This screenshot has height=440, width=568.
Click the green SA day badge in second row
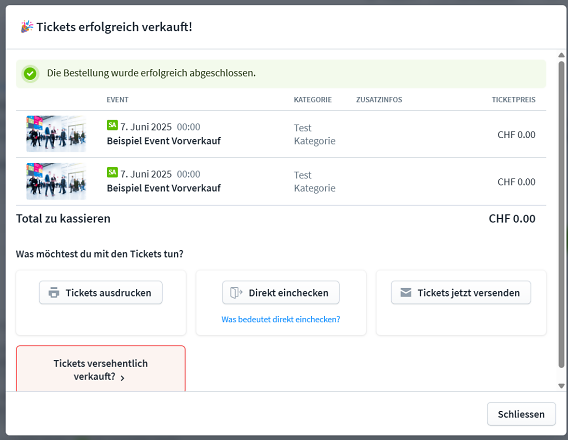pos(112,172)
